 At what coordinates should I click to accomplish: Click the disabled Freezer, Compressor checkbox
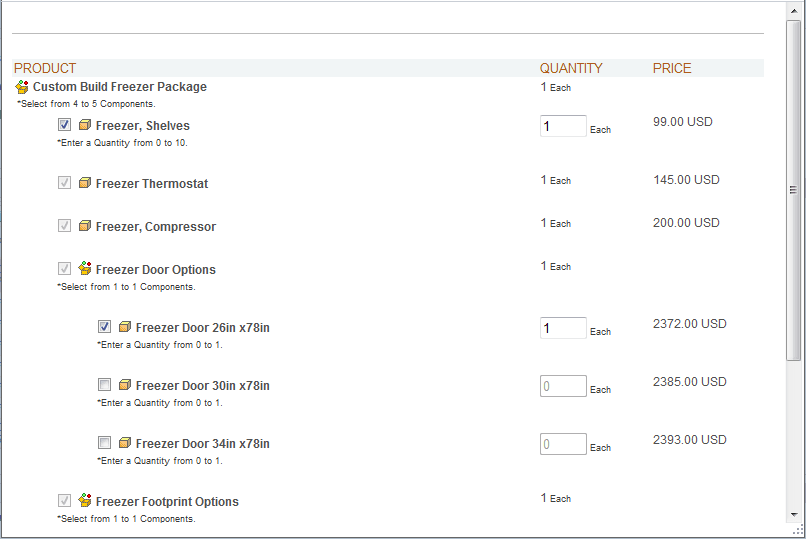coord(64,226)
